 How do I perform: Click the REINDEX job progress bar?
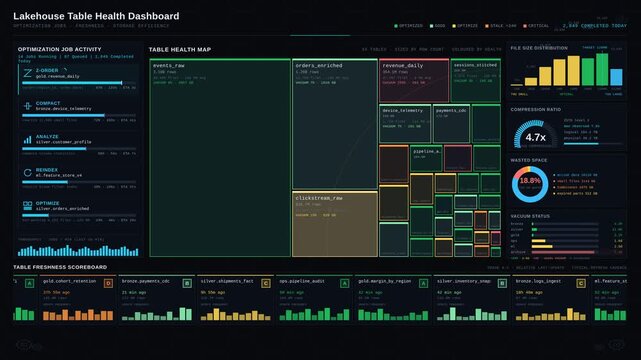click(x=79, y=182)
